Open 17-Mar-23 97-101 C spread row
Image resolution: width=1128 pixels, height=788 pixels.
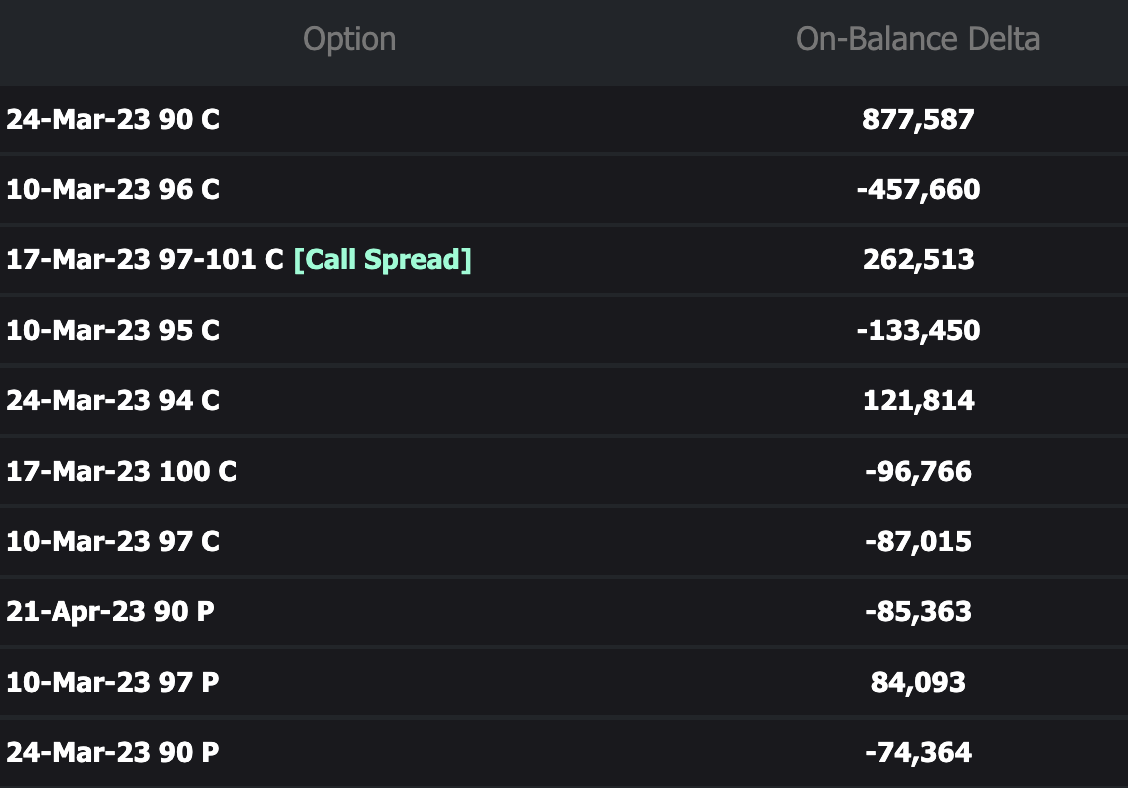(564, 260)
